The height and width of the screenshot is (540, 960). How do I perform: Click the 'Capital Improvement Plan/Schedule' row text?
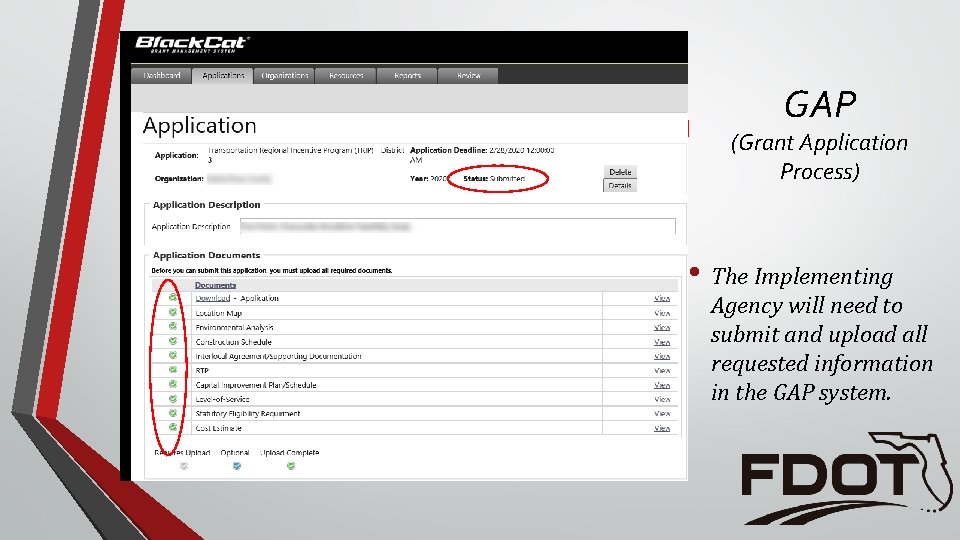pos(256,385)
